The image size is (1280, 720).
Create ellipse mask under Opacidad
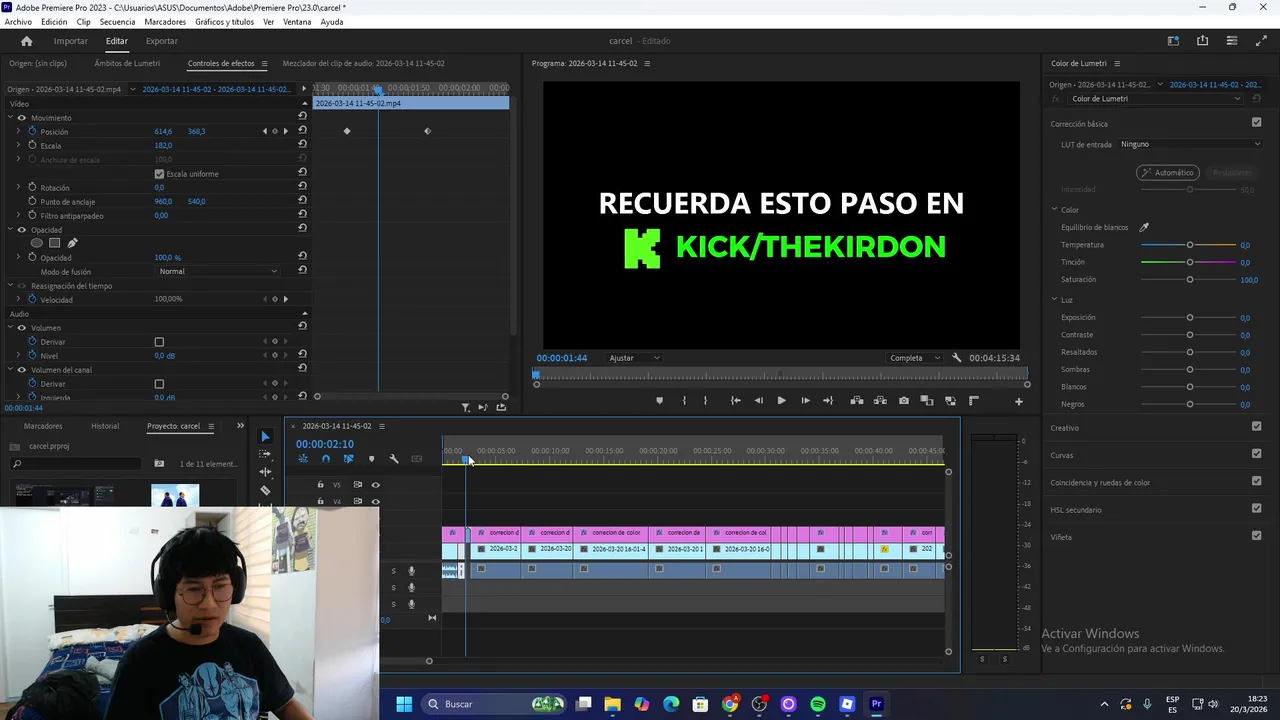point(37,243)
